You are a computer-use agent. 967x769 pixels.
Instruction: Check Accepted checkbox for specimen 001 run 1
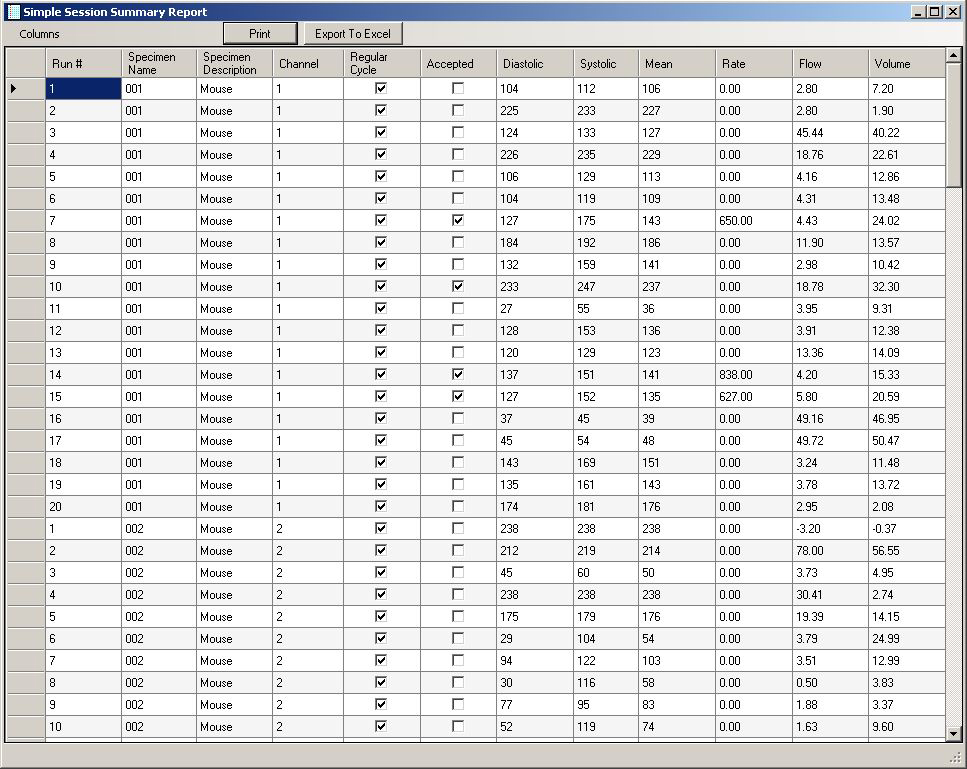[458, 89]
